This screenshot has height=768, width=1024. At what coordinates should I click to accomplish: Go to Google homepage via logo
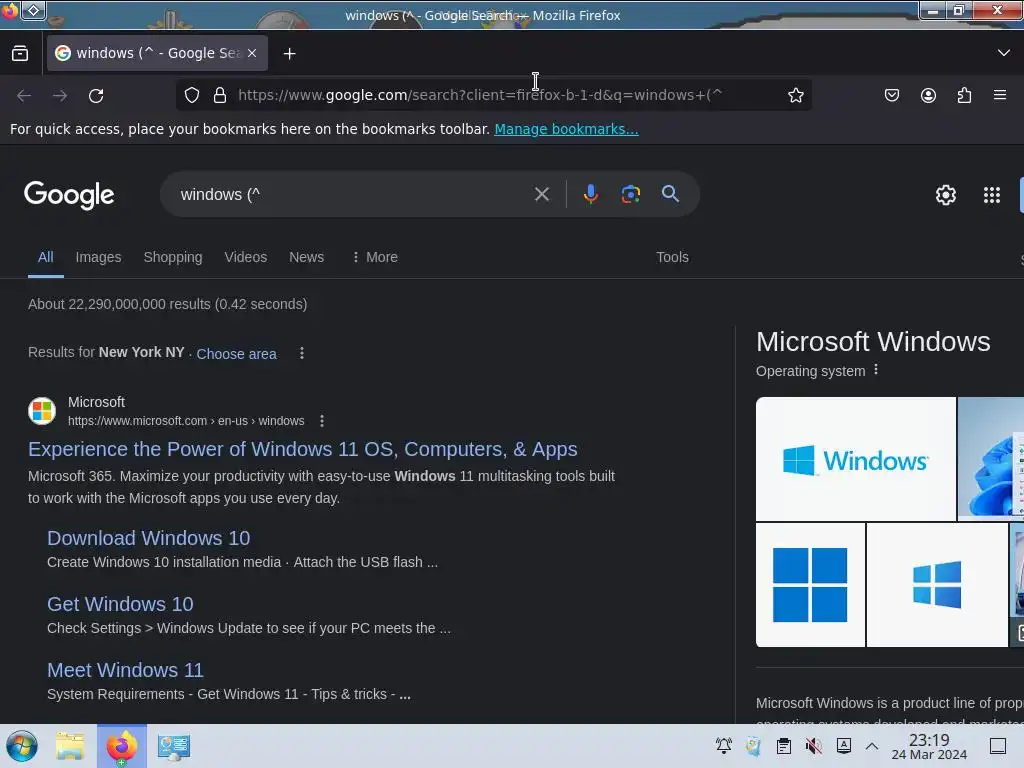pos(69,195)
